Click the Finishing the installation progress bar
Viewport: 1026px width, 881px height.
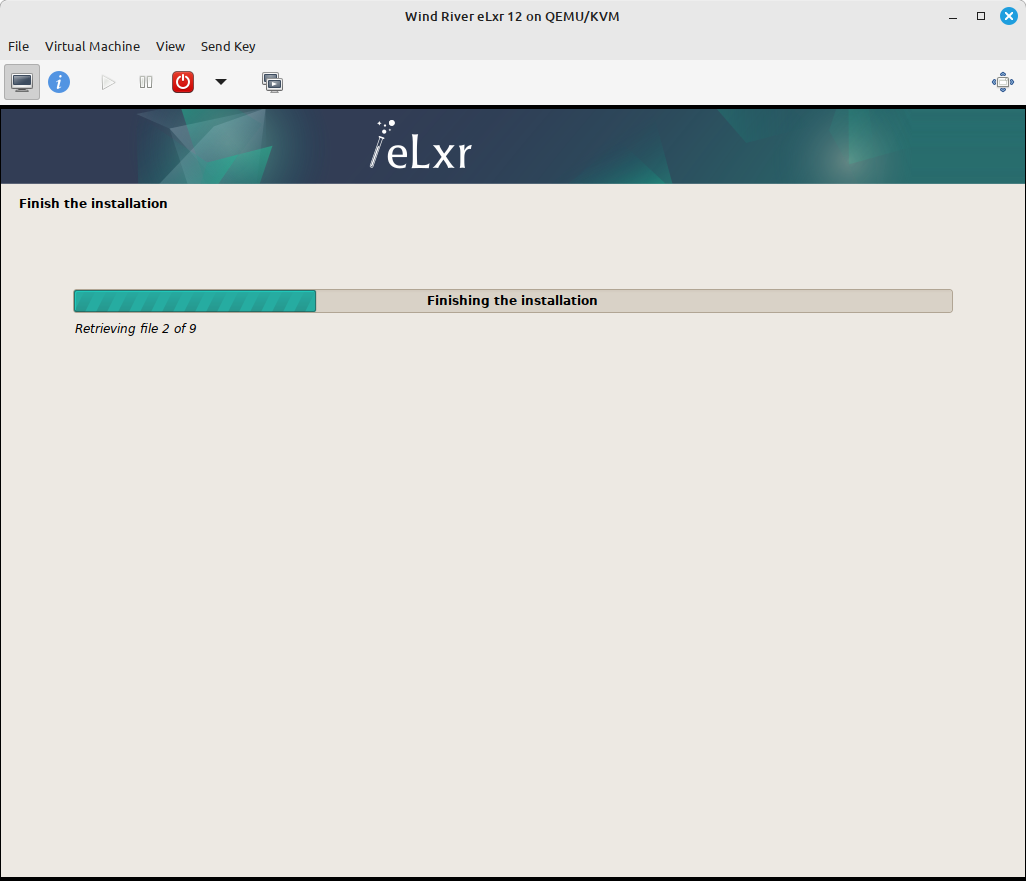[512, 300]
